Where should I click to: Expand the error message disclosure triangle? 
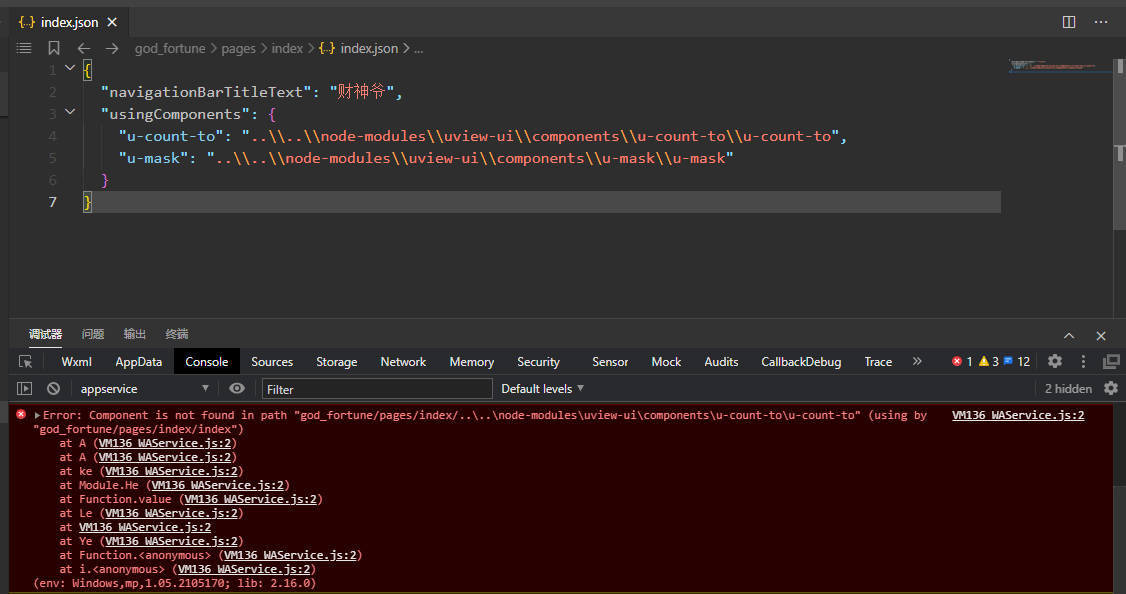[37, 415]
